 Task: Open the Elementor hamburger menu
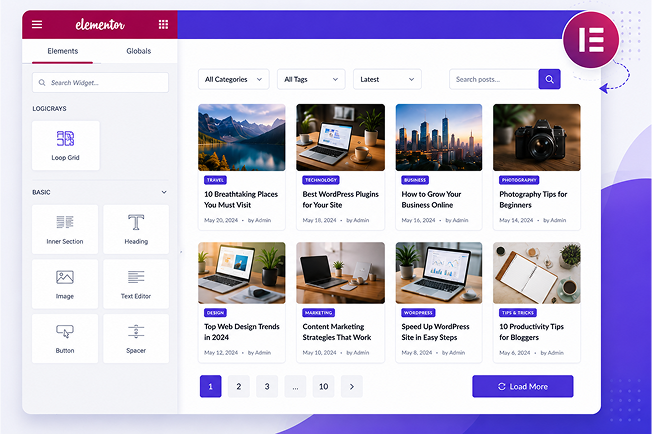[x=37, y=25]
